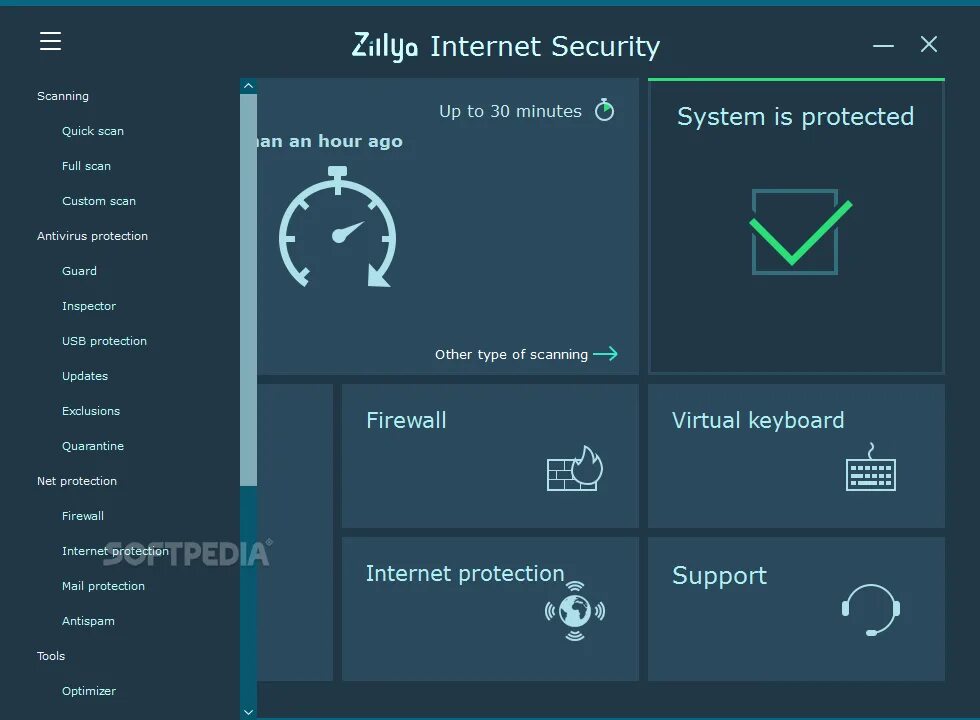Click the small timer icon beside 30 minutes
980x720 pixels.
click(604, 110)
